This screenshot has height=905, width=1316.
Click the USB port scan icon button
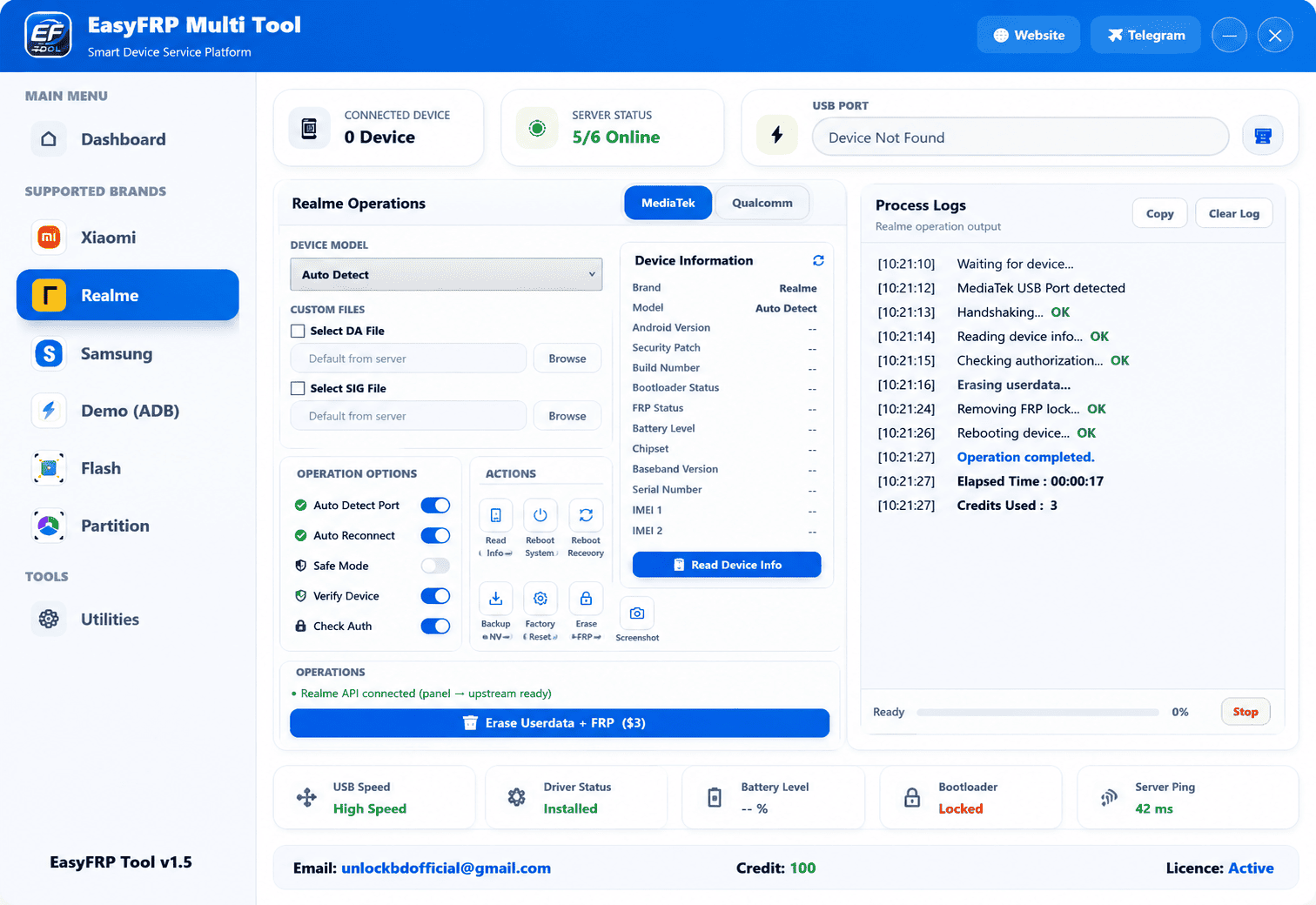(x=1263, y=136)
